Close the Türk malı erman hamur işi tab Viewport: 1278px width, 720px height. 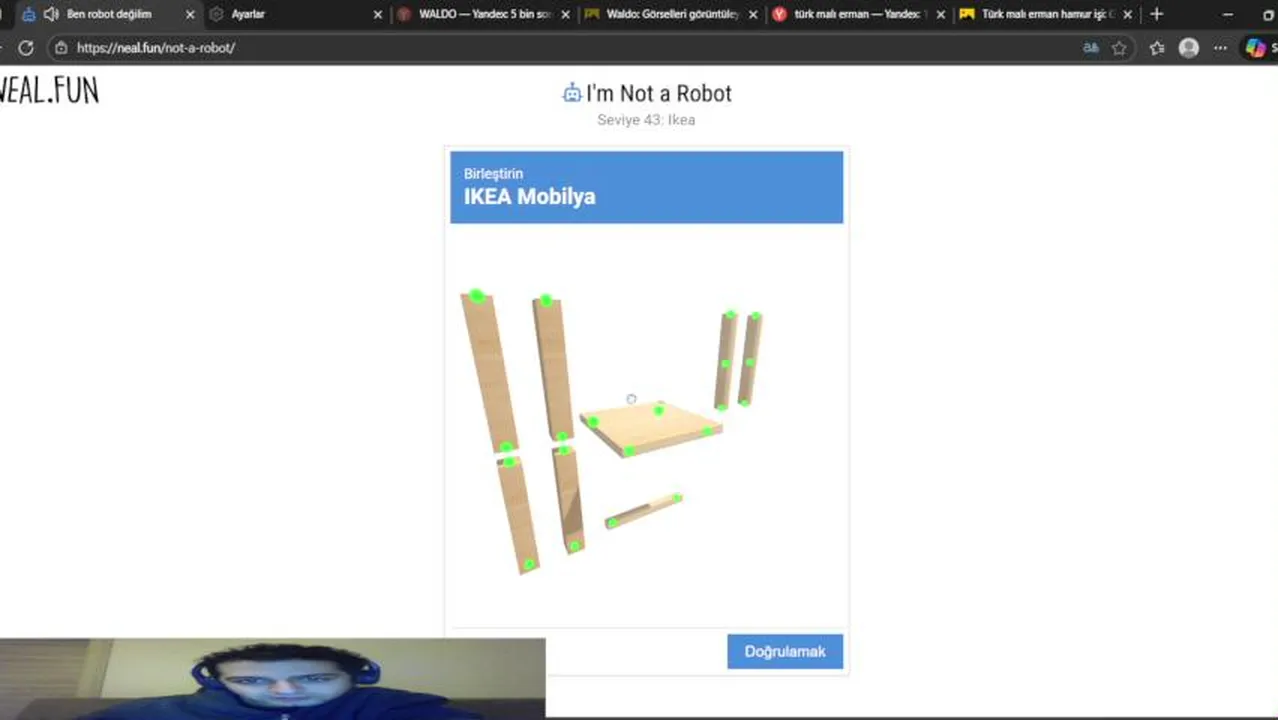1127,15
